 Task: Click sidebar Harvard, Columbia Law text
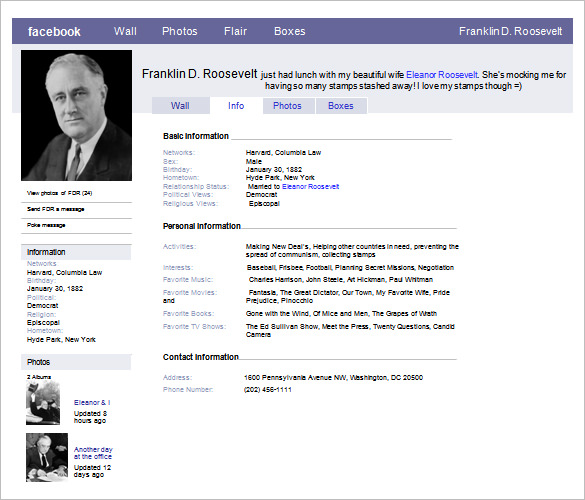coord(64,272)
